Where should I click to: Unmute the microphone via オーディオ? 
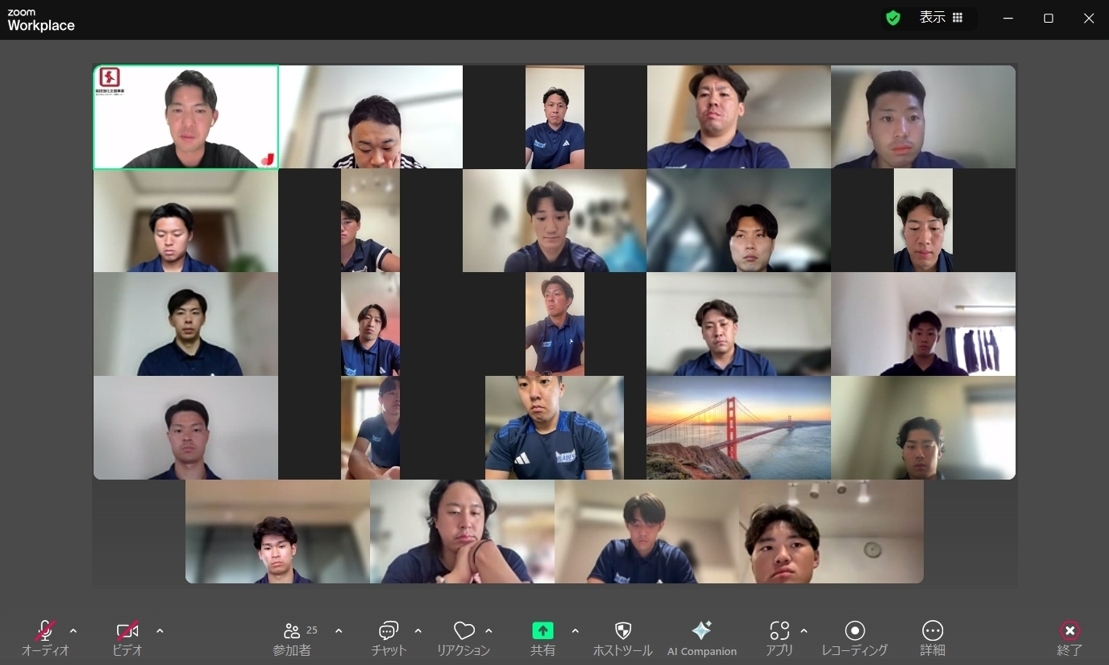(x=45, y=637)
